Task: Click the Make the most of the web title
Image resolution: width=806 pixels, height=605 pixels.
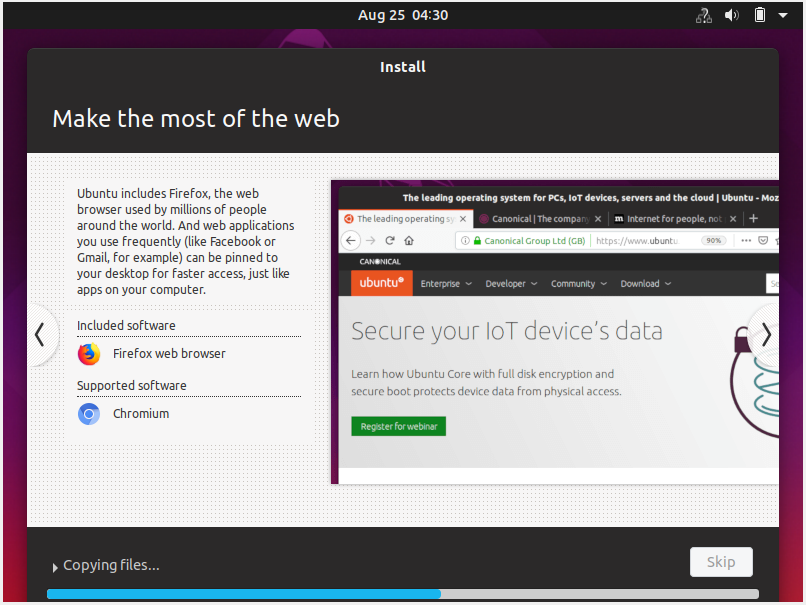Action: (x=196, y=119)
